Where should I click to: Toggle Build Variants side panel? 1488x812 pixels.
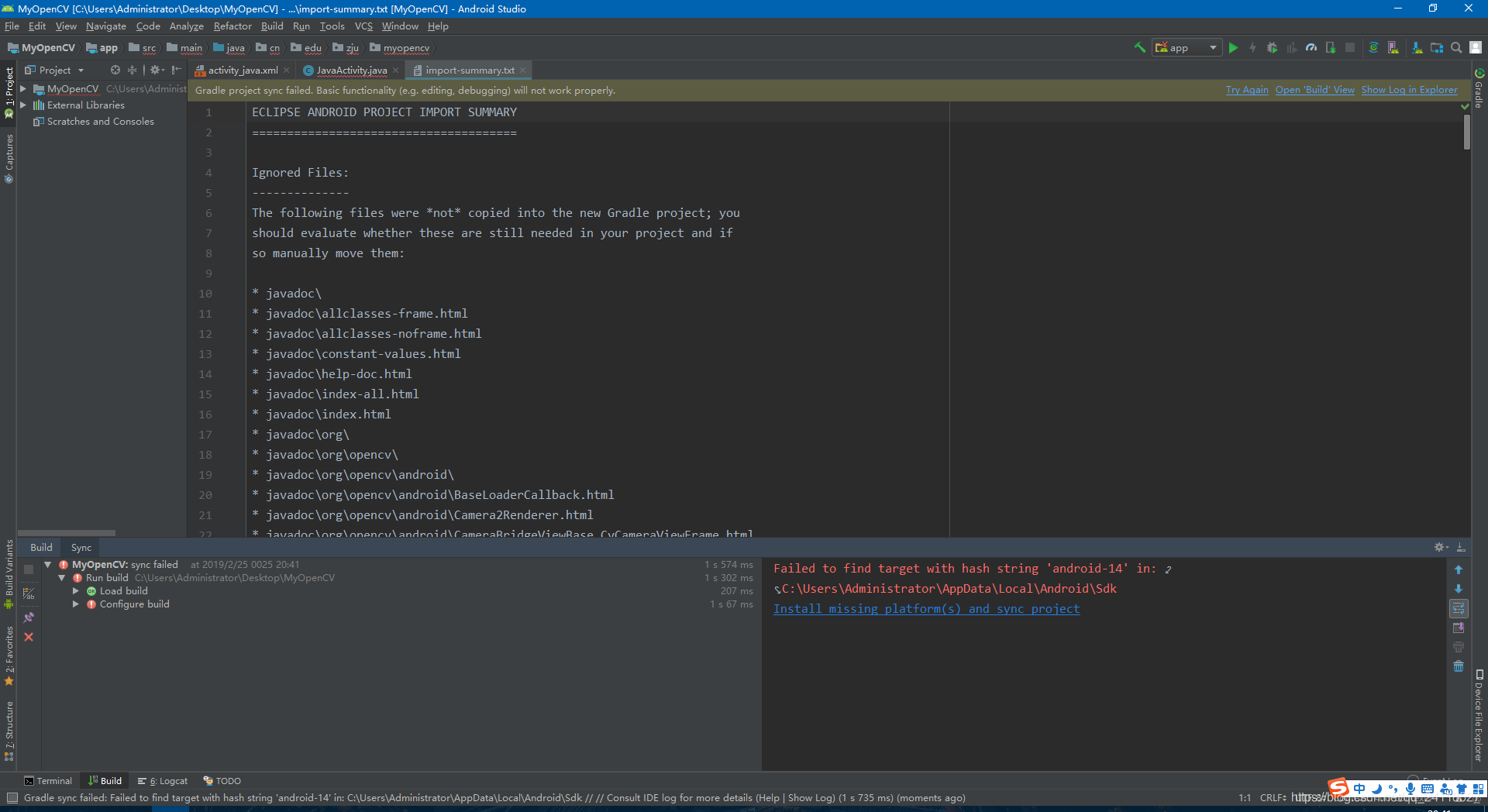[9, 573]
